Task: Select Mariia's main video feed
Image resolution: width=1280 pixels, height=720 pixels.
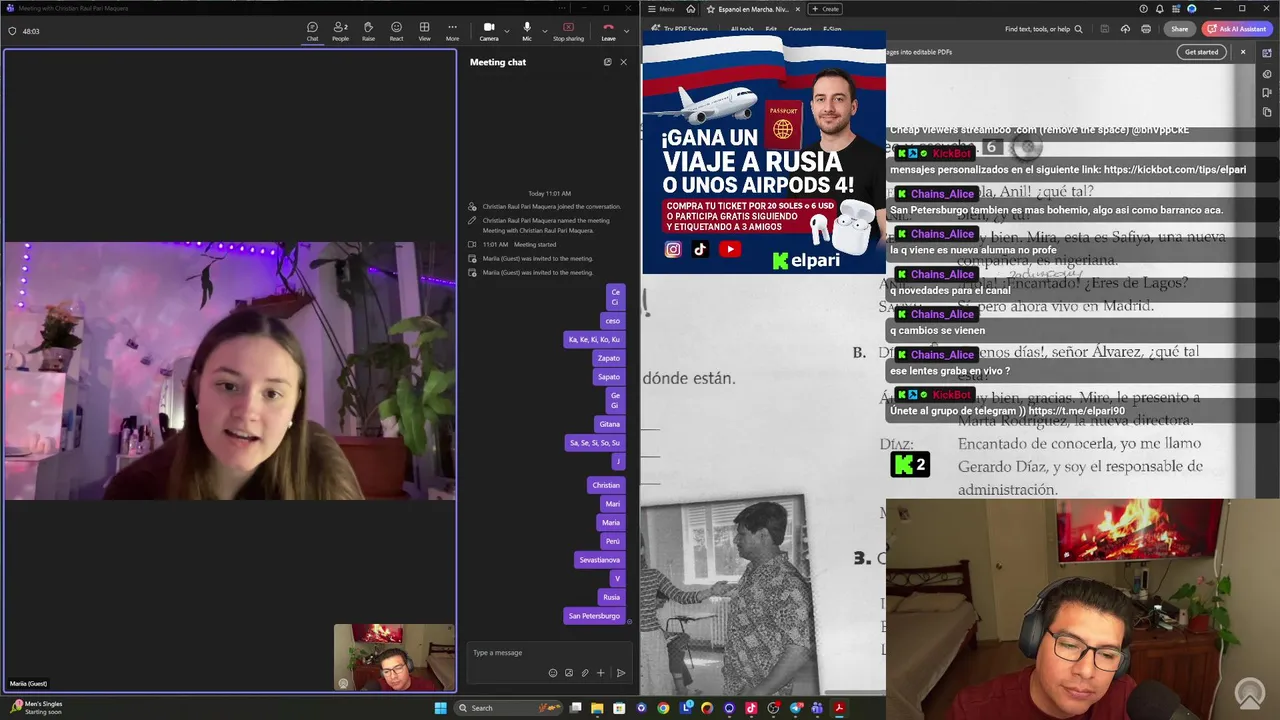Action: (x=230, y=370)
